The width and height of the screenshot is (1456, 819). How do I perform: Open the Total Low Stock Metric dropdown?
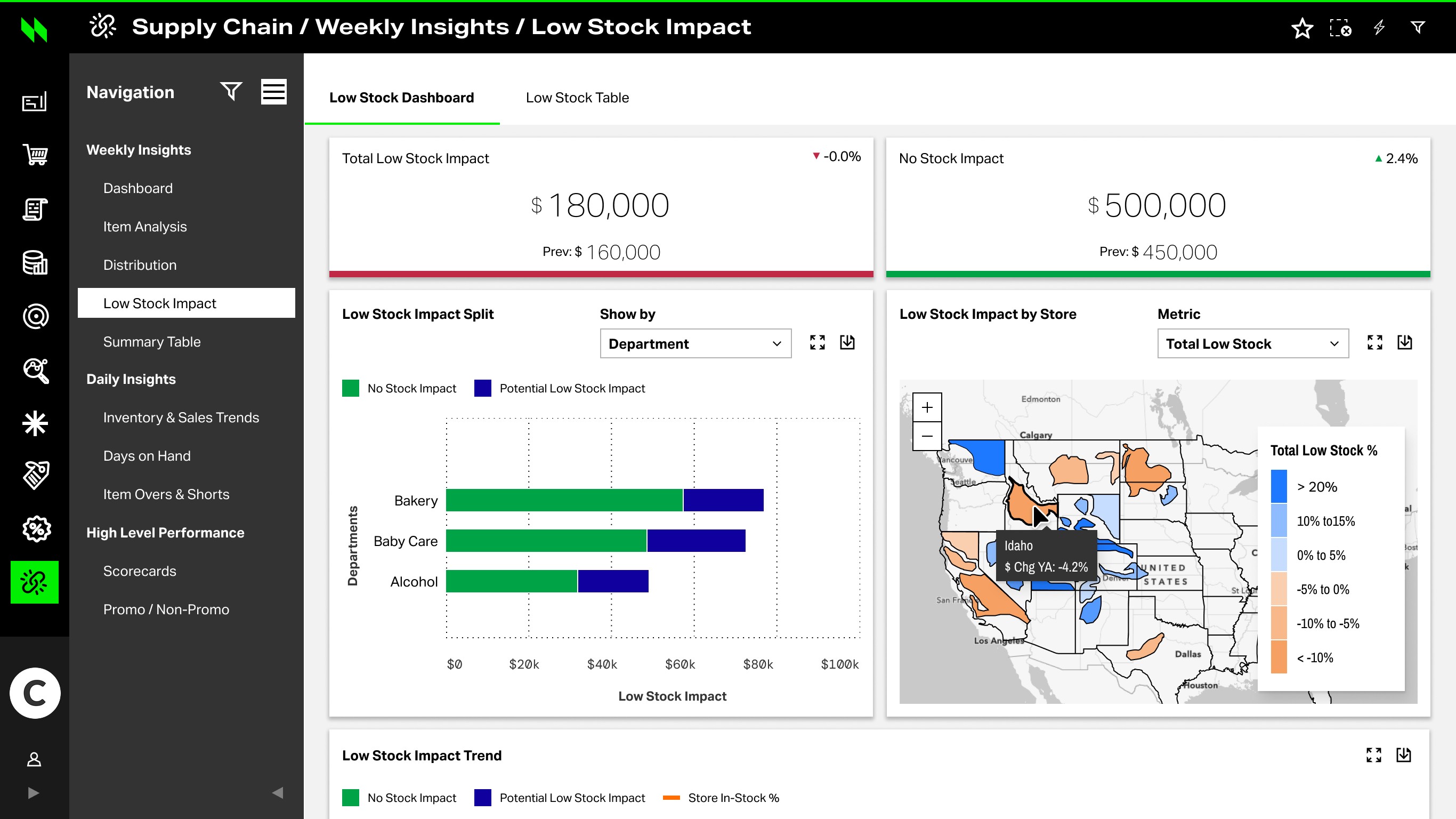[x=1252, y=344]
